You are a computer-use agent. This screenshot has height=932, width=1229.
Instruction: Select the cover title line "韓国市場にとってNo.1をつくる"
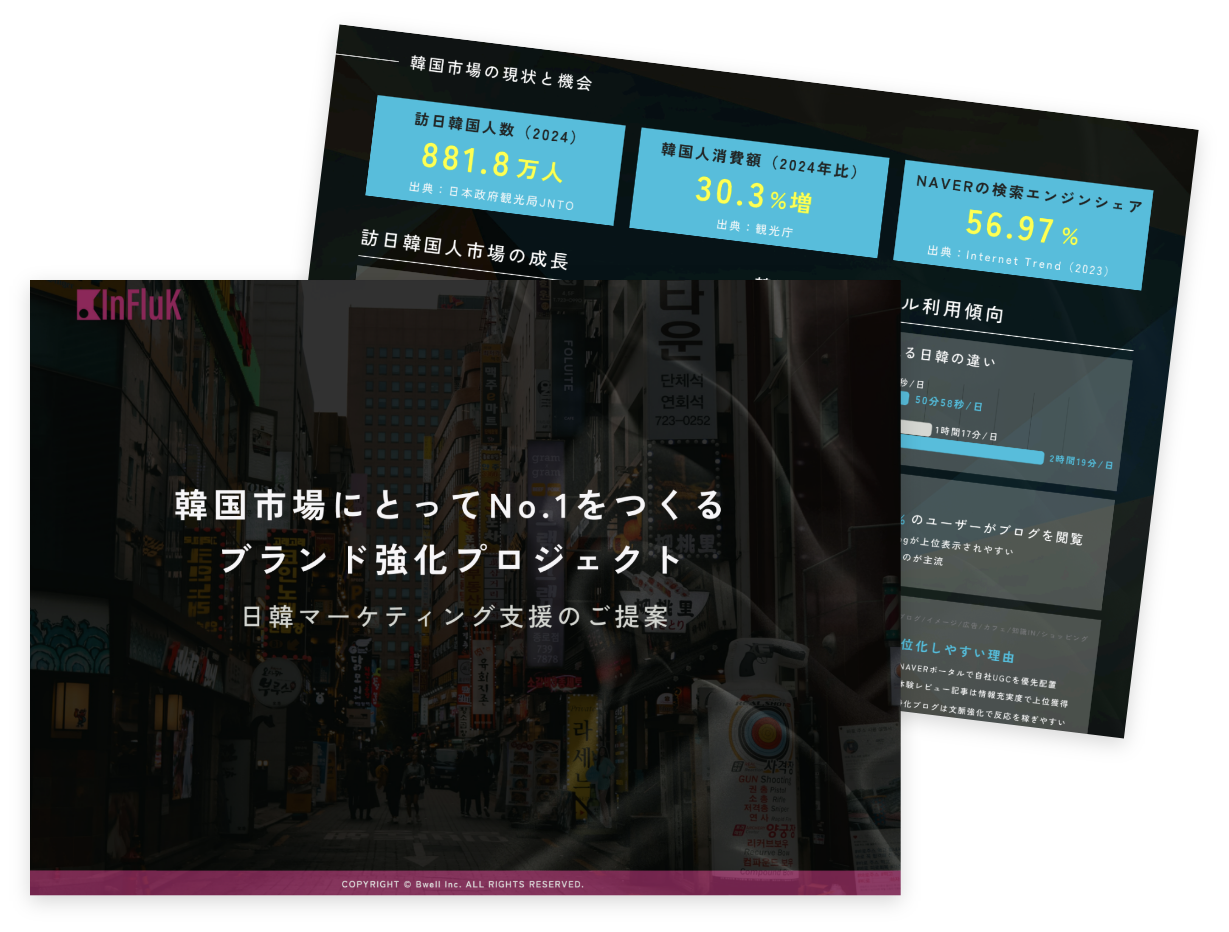click(x=450, y=505)
